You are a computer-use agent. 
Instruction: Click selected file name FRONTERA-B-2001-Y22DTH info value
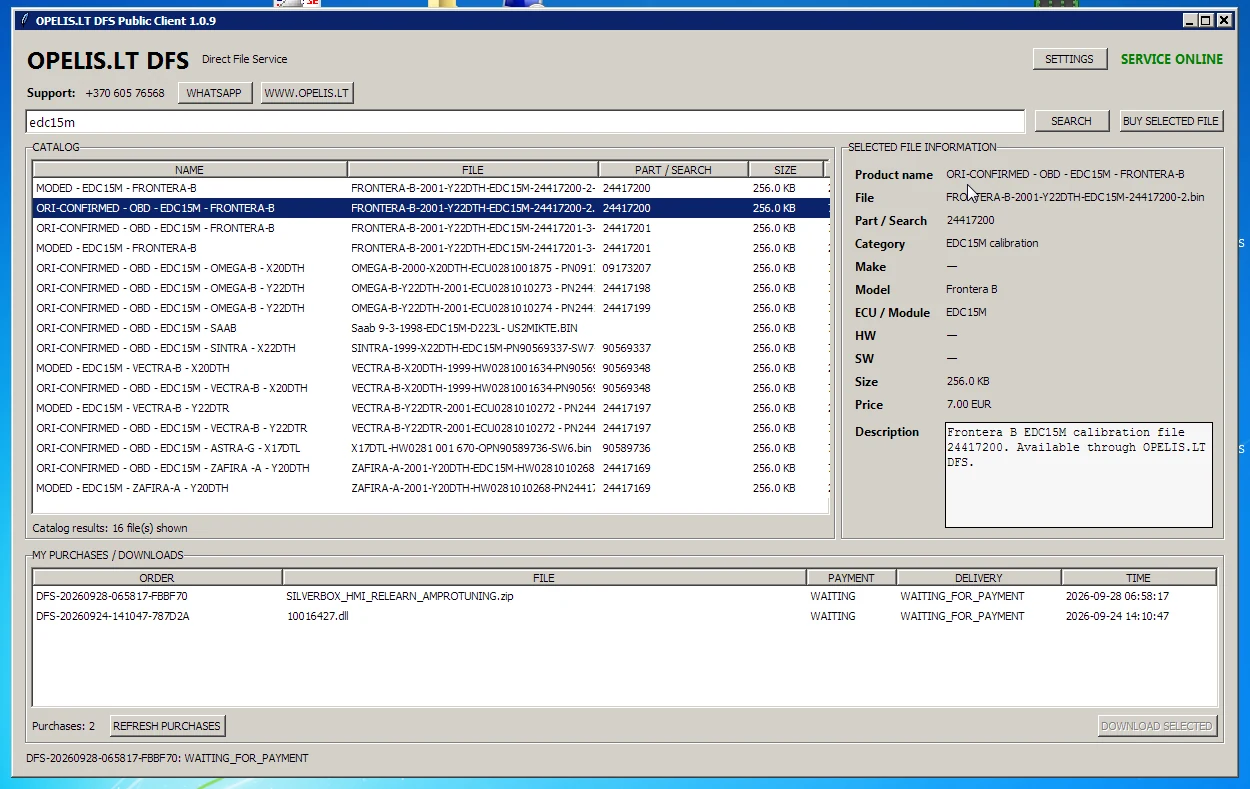[x=1075, y=197]
